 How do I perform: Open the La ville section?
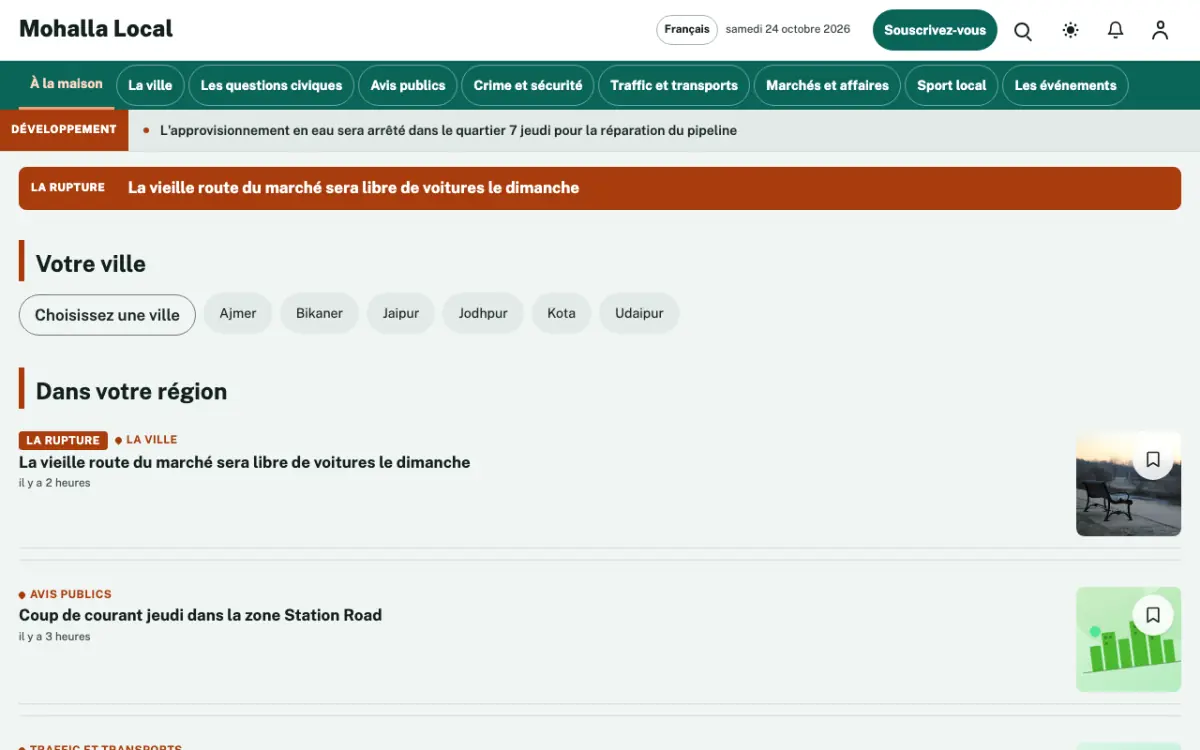point(150,85)
